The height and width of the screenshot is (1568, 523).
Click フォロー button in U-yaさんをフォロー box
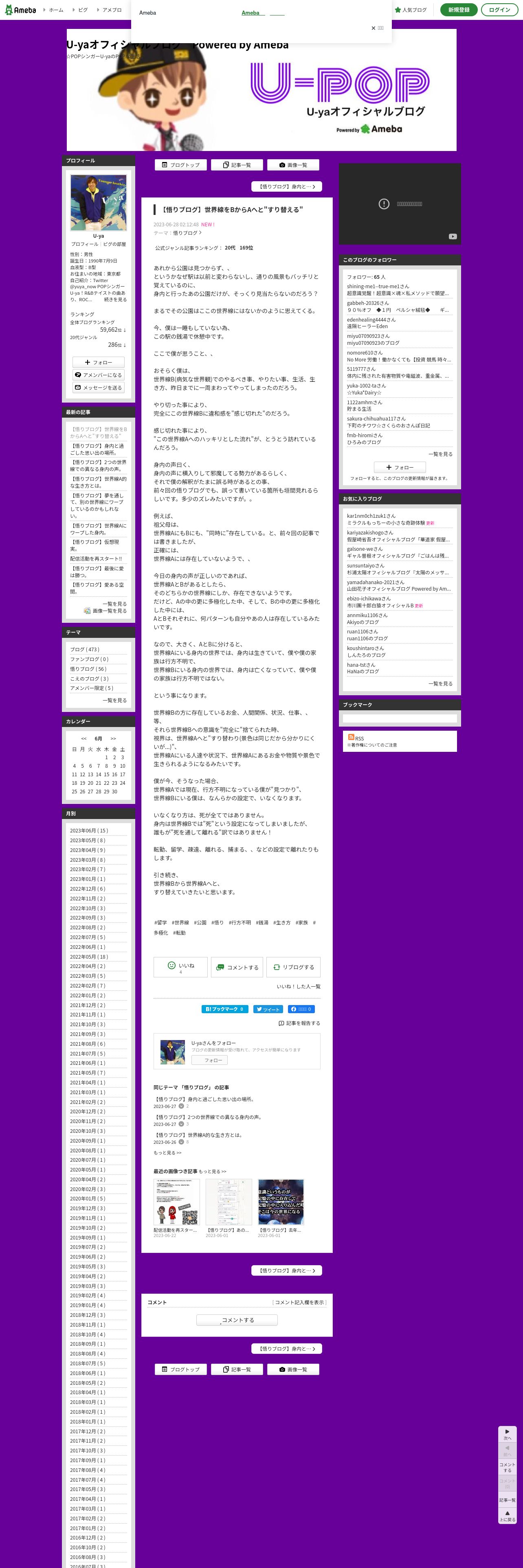click(x=209, y=1060)
